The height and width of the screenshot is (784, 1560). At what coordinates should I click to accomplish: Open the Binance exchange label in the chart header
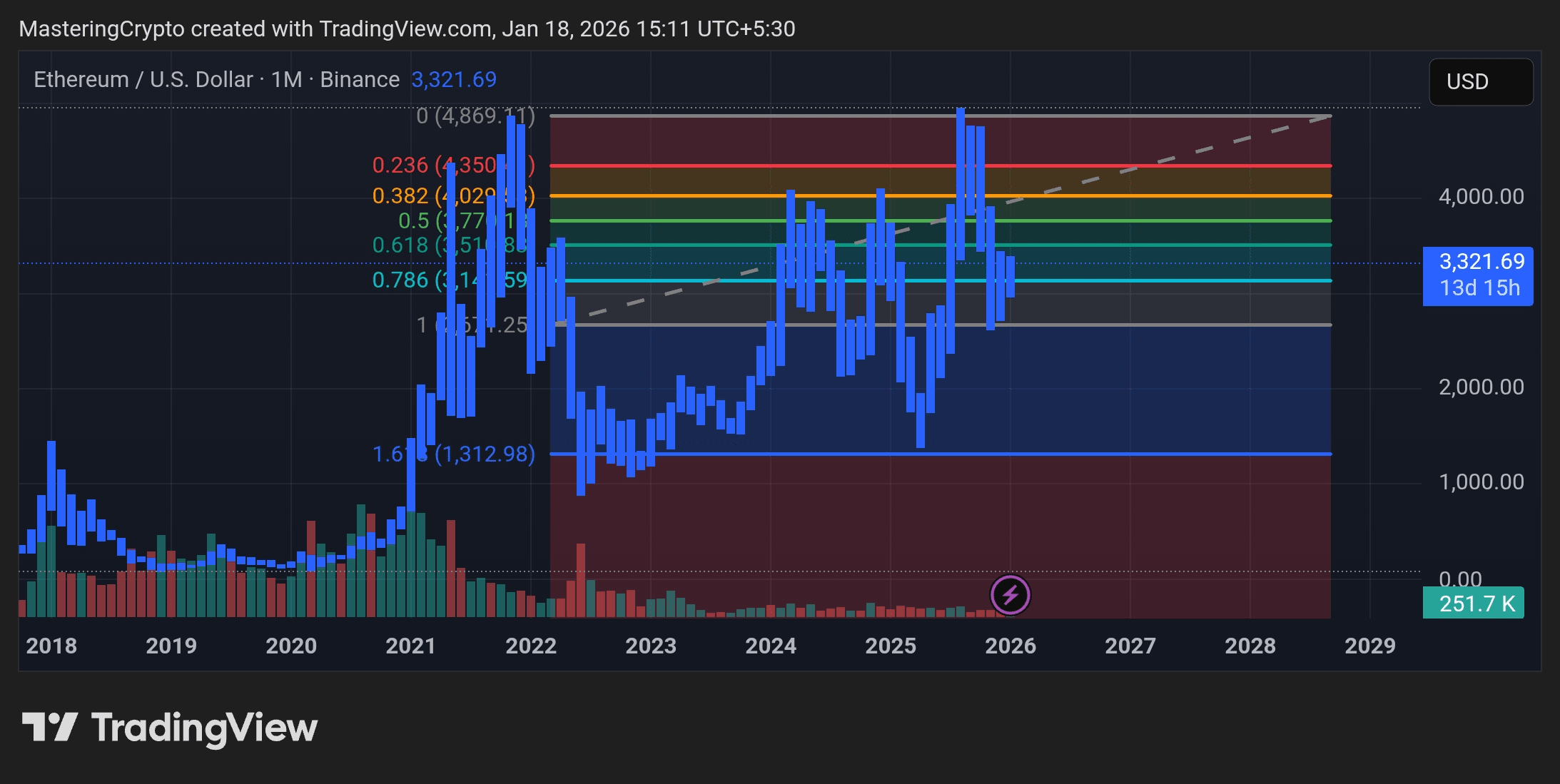click(x=360, y=79)
